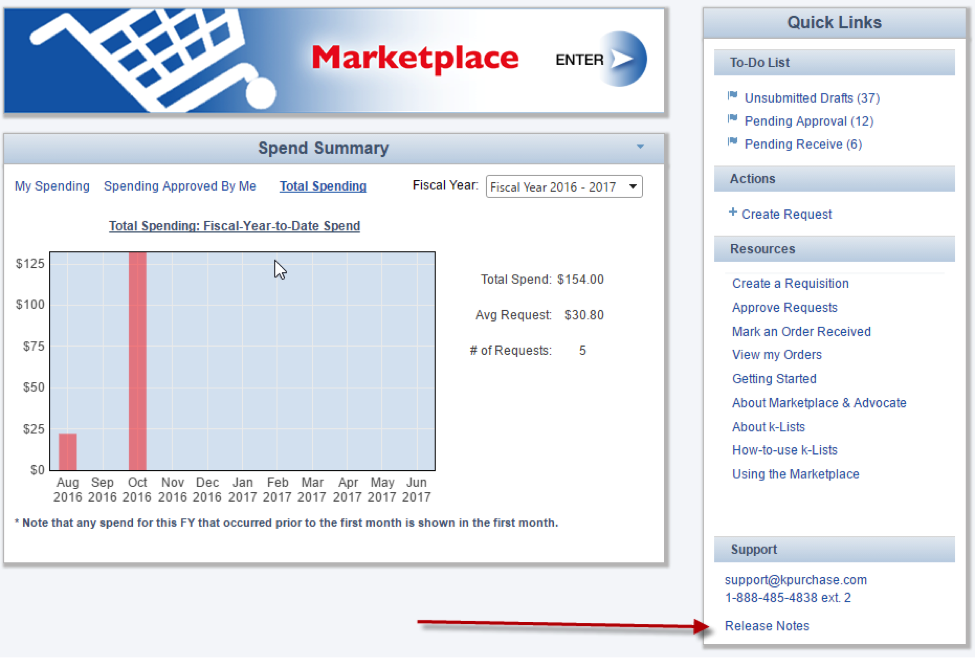Image resolution: width=975 pixels, height=658 pixels.
Task: Click the Jan 2017 axis label on the chart
Action: 243,490
